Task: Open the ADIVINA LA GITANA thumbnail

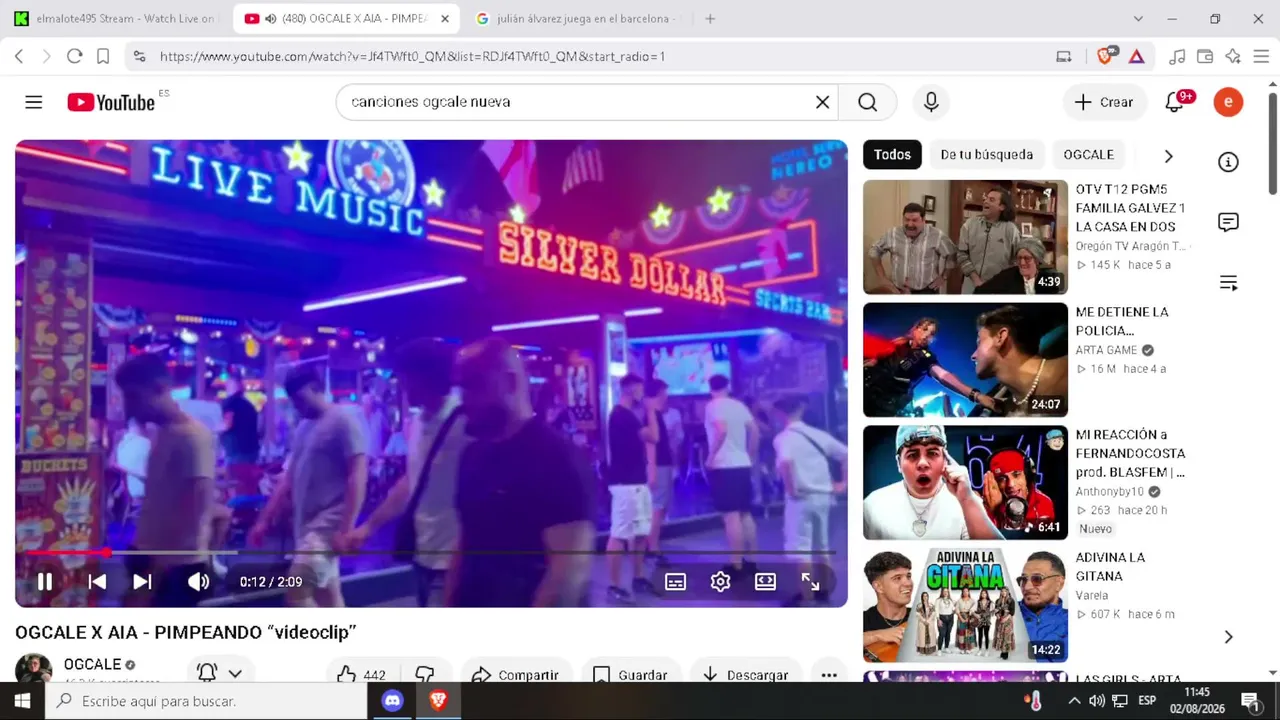Action: pos(965,605)
